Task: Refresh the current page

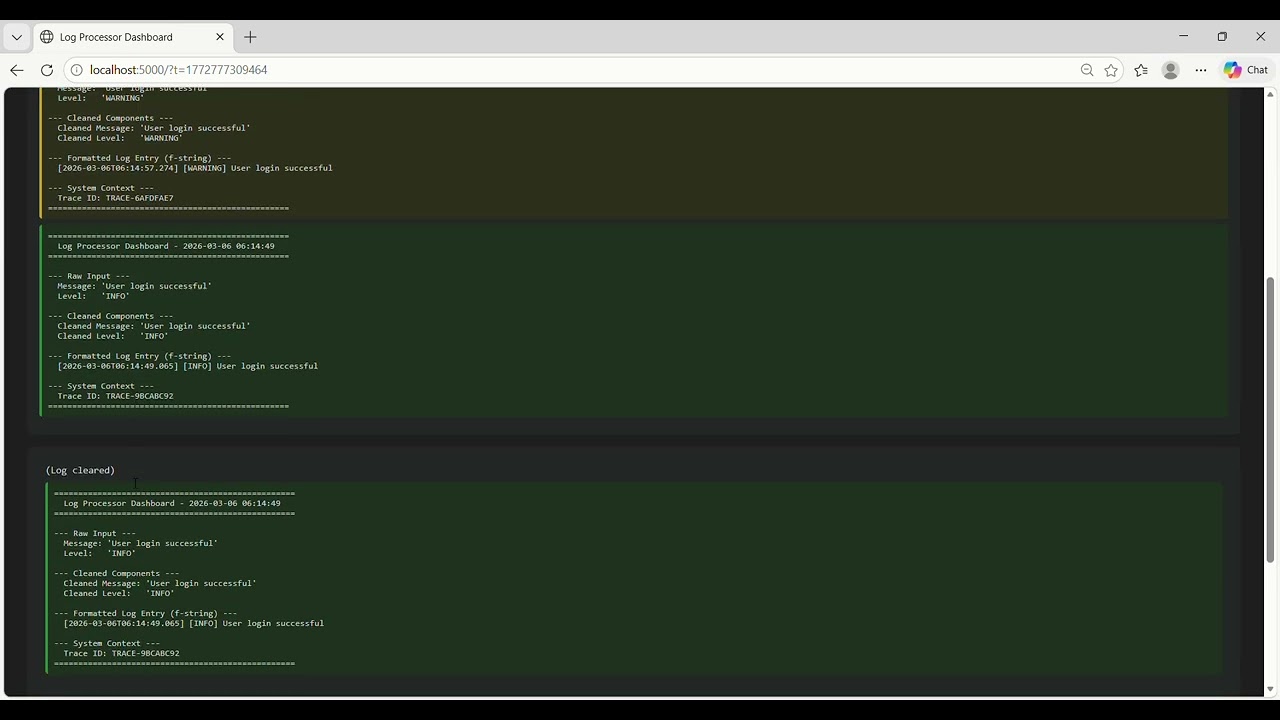Action: pyautogui.click(x=46, y=70)
